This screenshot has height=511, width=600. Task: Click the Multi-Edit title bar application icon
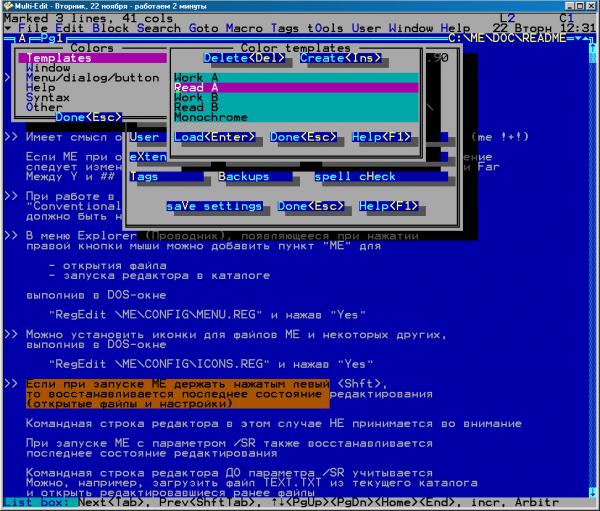[x=7, y=6]
